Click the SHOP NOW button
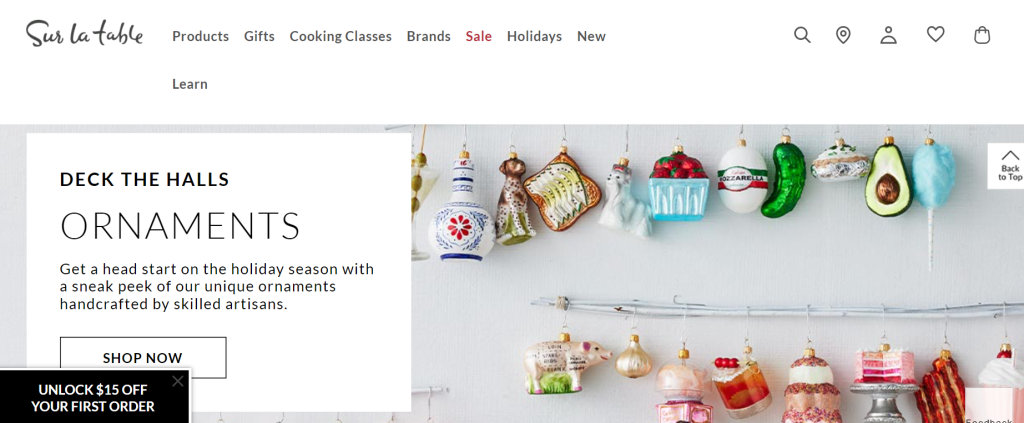Image resolution: width=1024 pixels, height=423 pixels. 143,358
